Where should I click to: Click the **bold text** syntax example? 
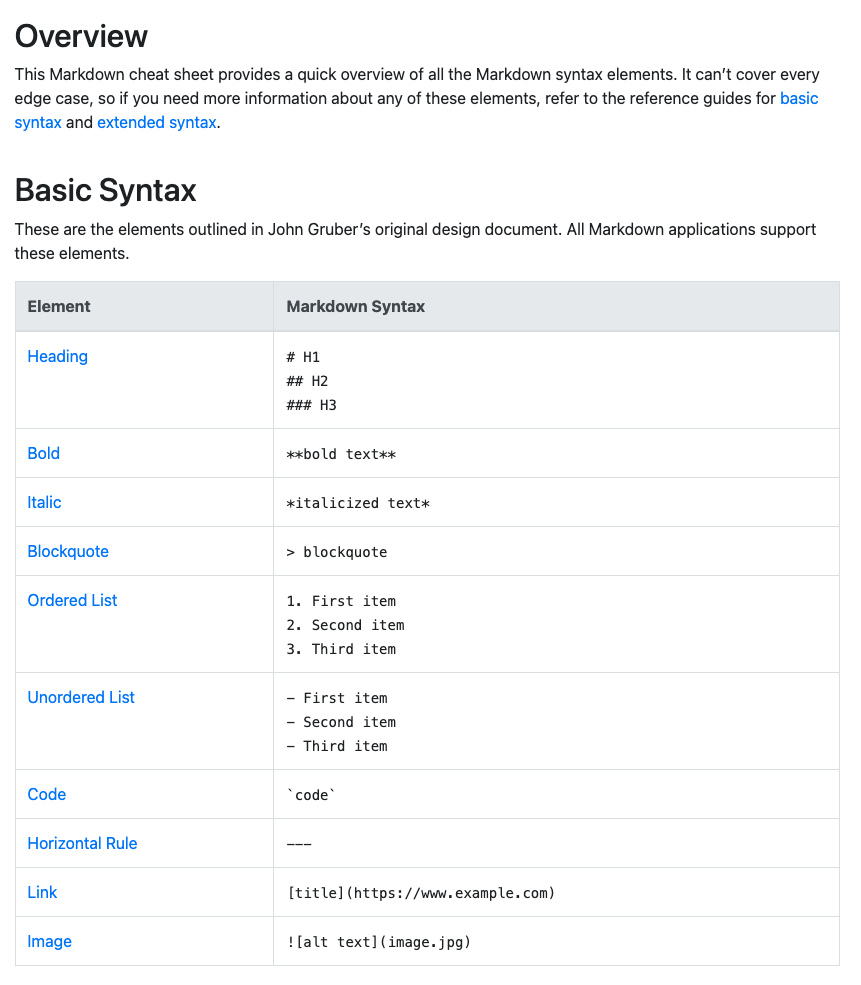[341, 455]
